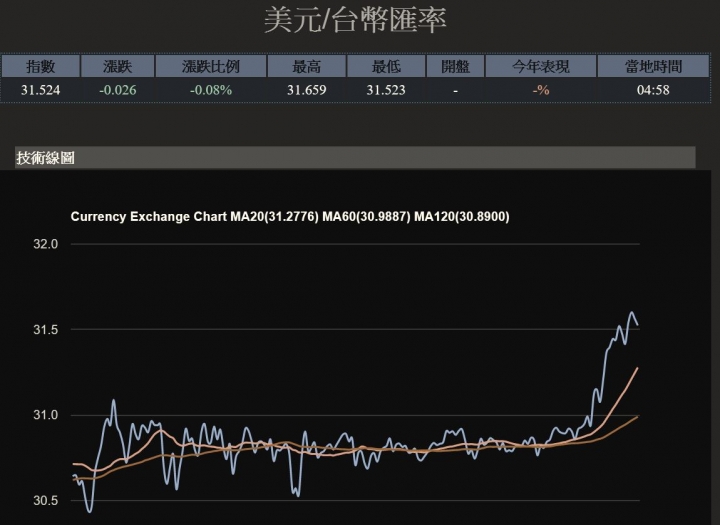Click the 31.5 y-axis label
Viewport: 720px width, 525px height.
pyautogui.click(x=45, y=329)
